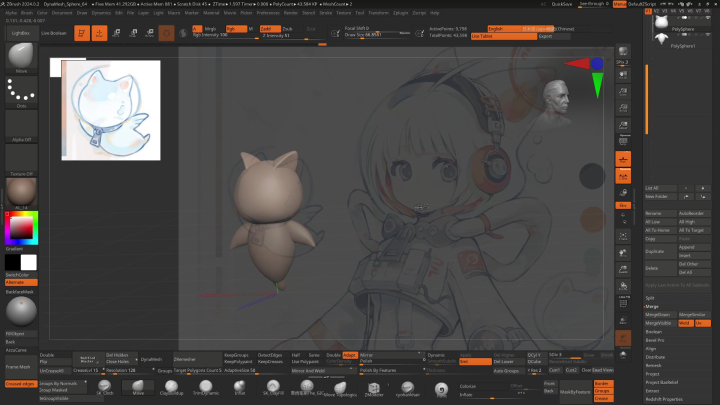720x405 pixels.
Task: Select the Draw mode icon
Action: pos(101,33)
